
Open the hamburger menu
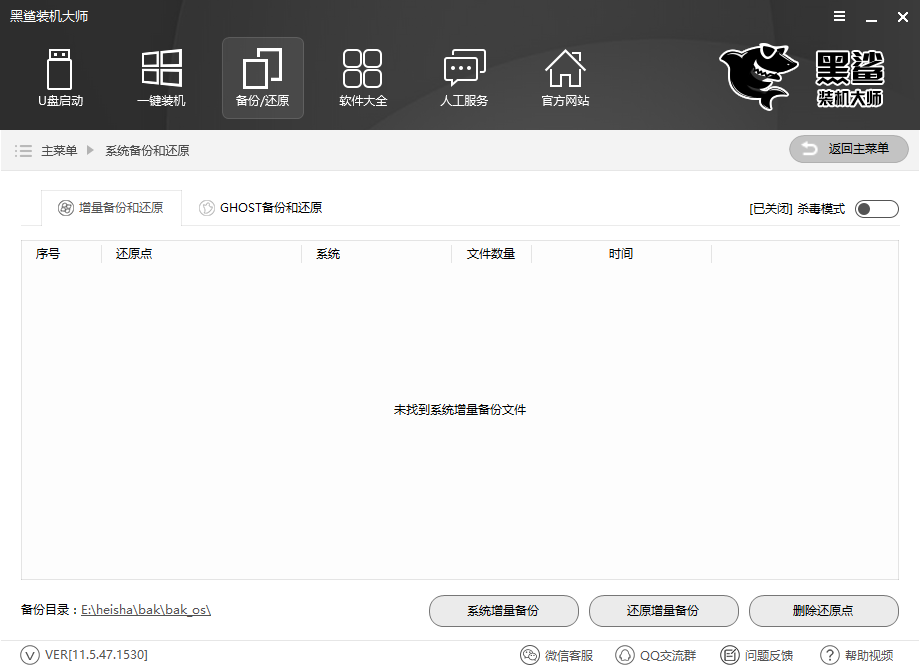point(838,16)
